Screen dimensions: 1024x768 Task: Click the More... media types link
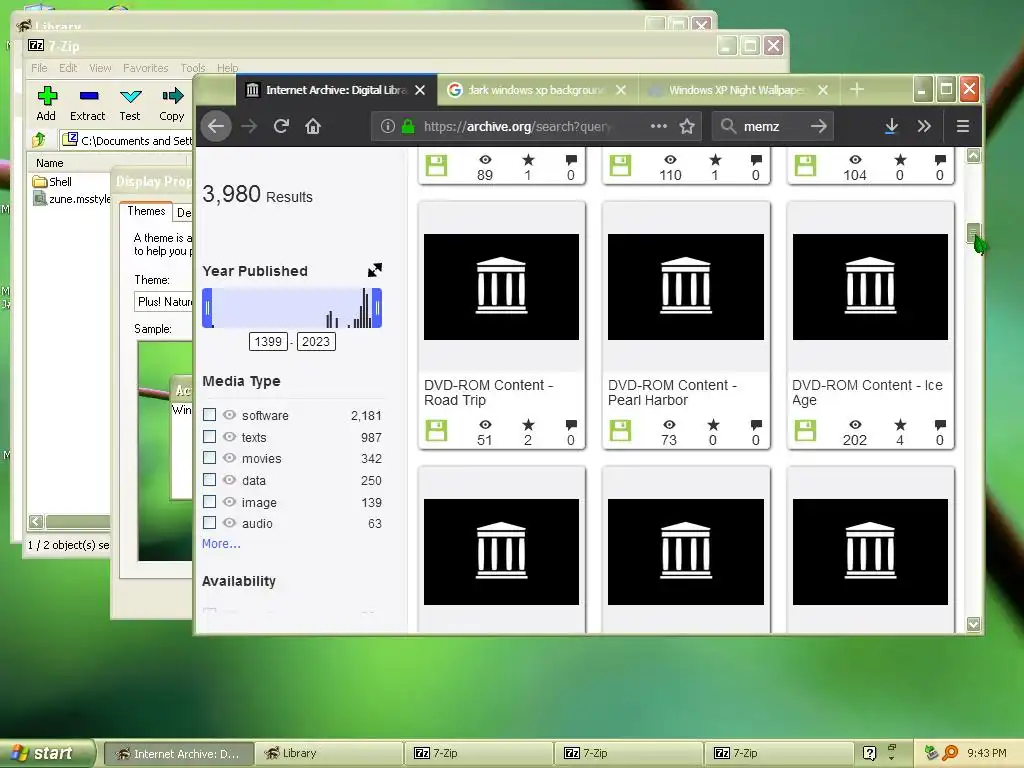pyautogui.click(x=221, y=543)
